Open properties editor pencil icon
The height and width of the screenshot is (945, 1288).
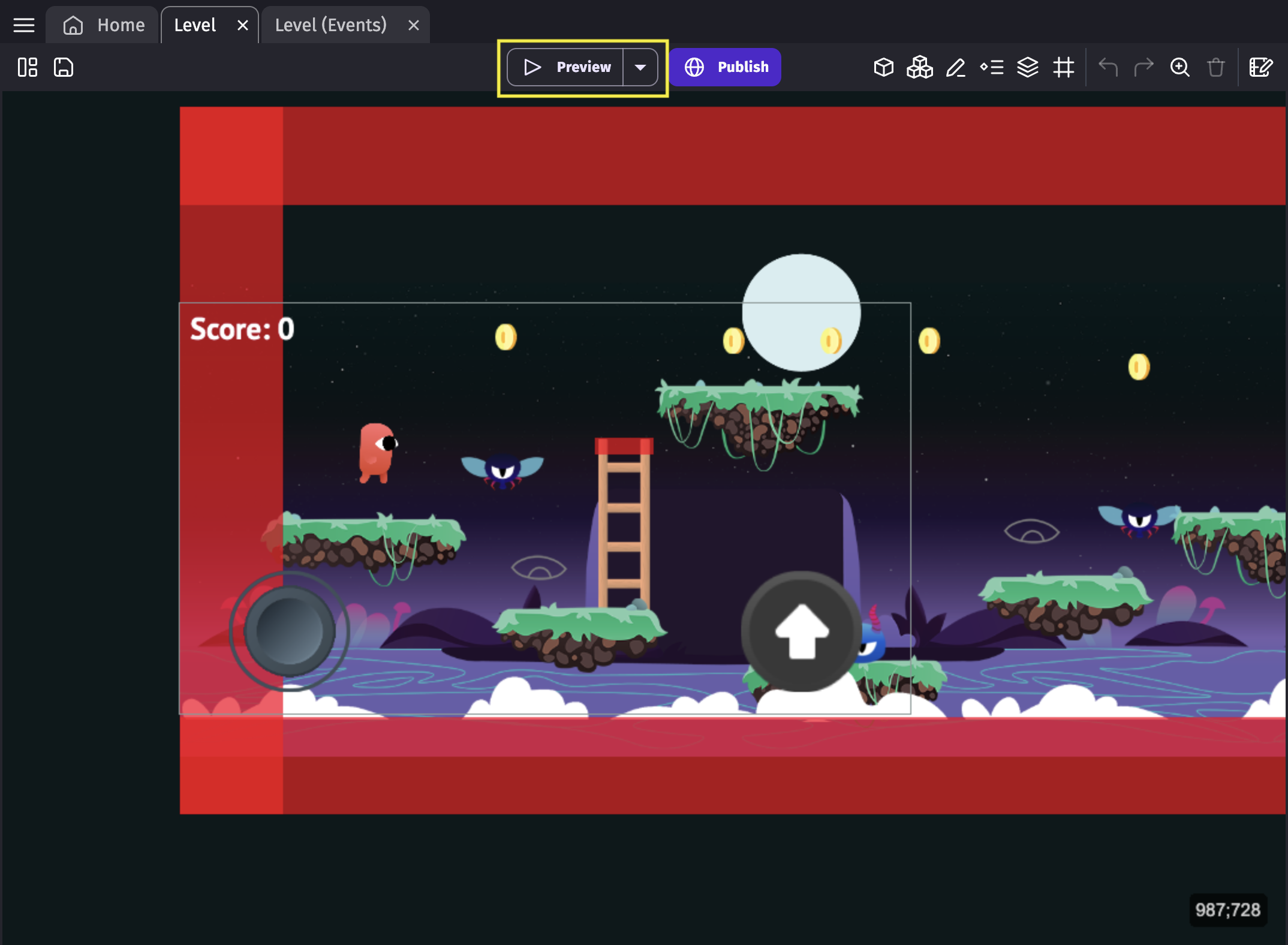click(x=955, y=67)
